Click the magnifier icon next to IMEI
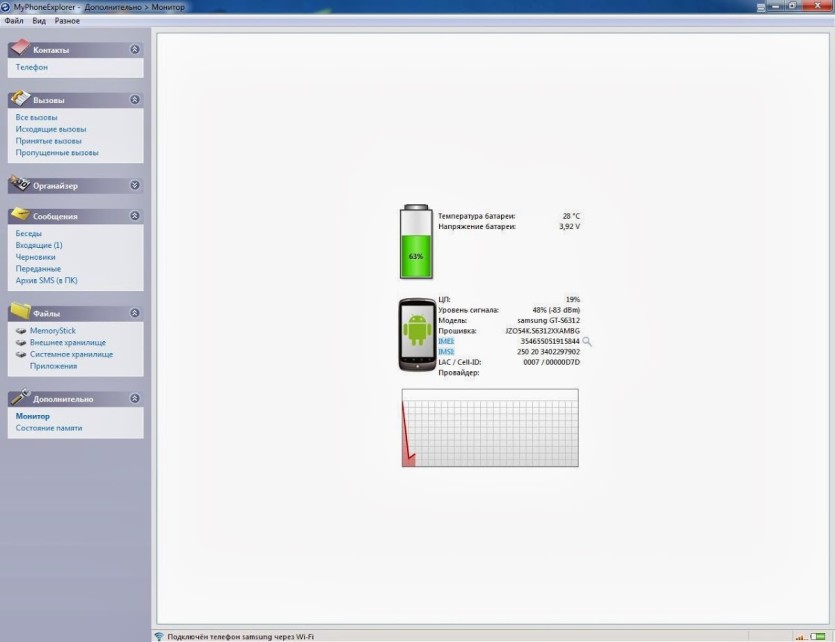The width and height of the screenshot is (835, 642). 587,342
